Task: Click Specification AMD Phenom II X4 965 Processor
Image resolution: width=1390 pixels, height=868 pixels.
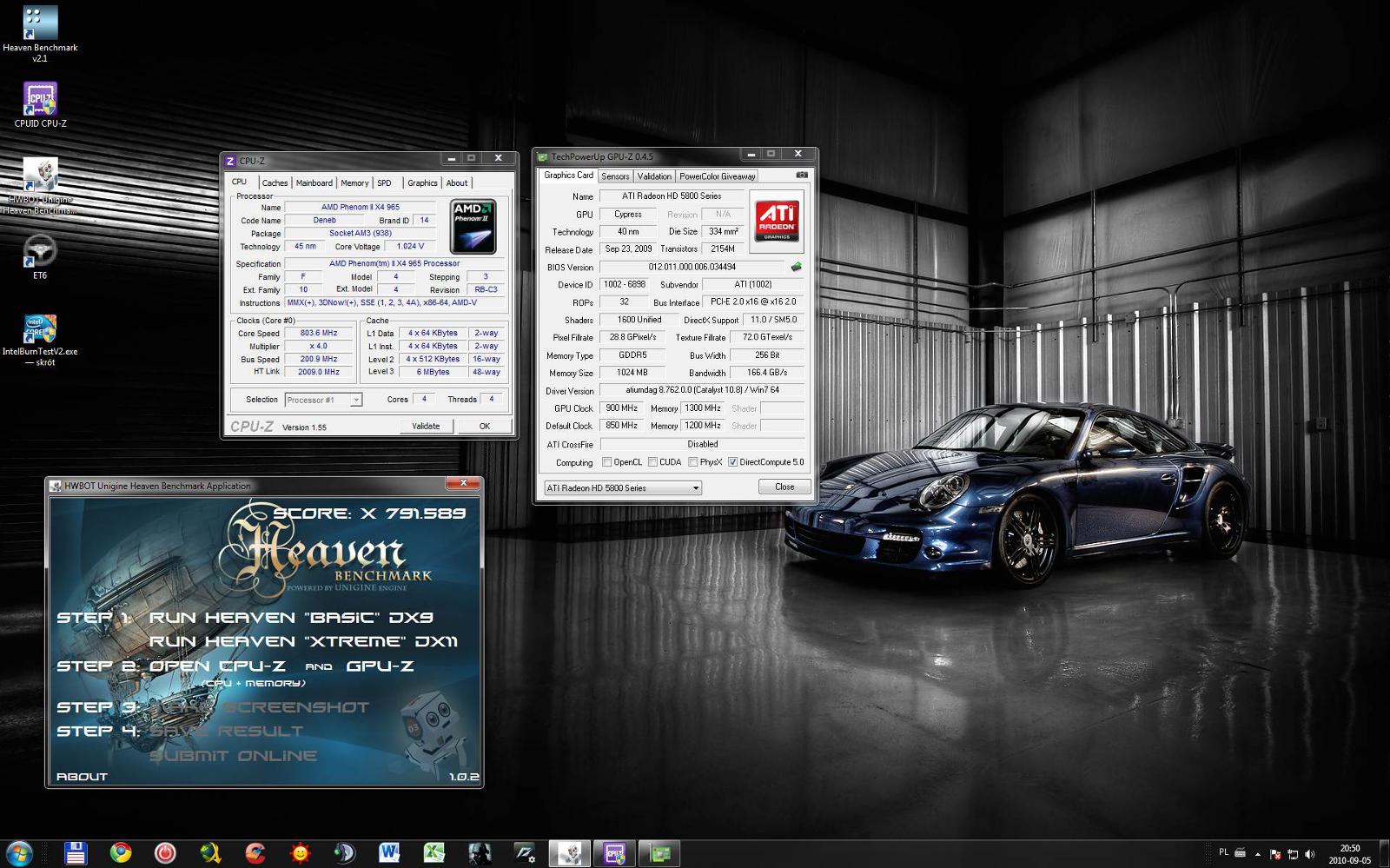Action: tap(394, 263)
